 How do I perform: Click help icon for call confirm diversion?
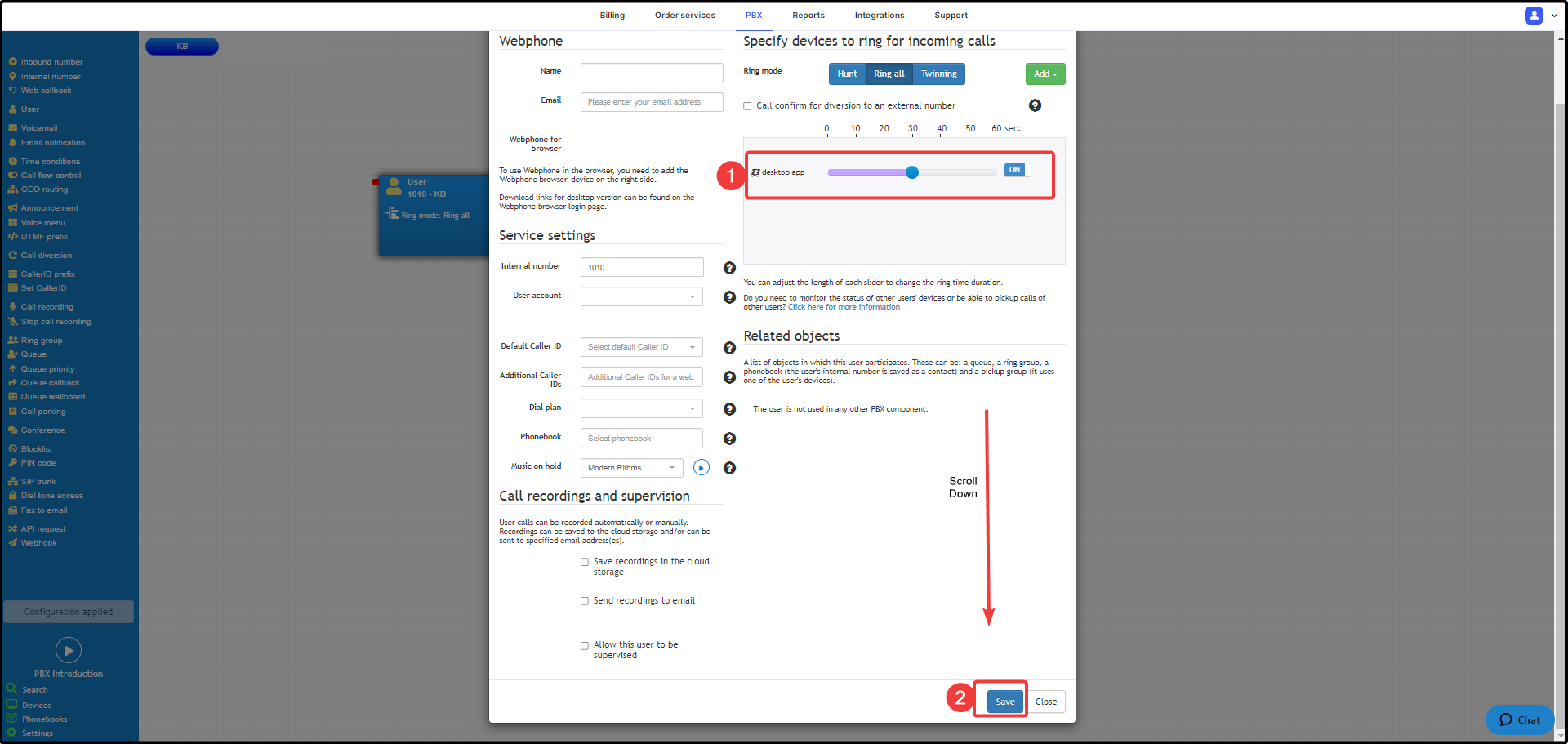[1035, 105]
